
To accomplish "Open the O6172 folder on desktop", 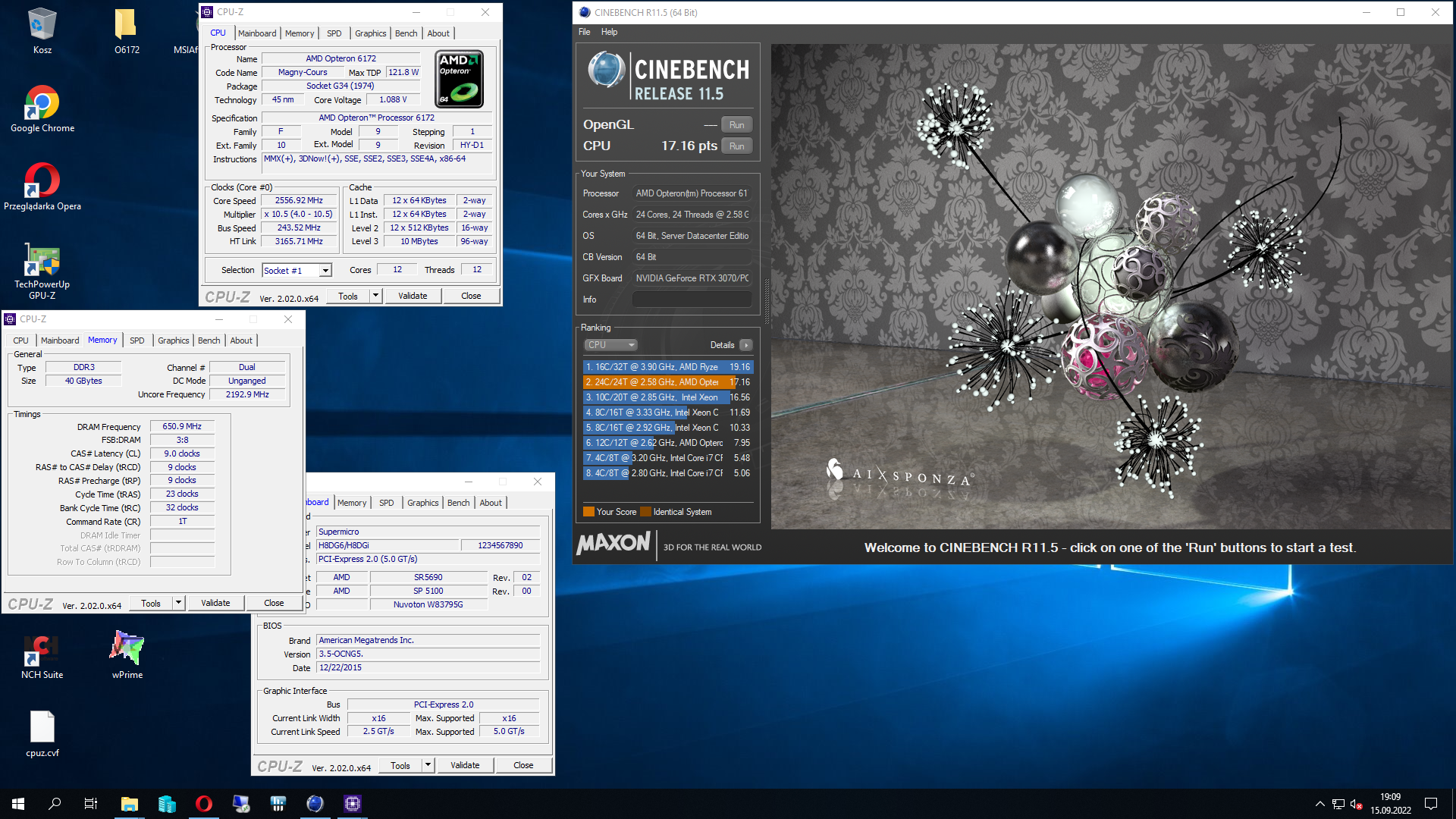I will 127,30.
